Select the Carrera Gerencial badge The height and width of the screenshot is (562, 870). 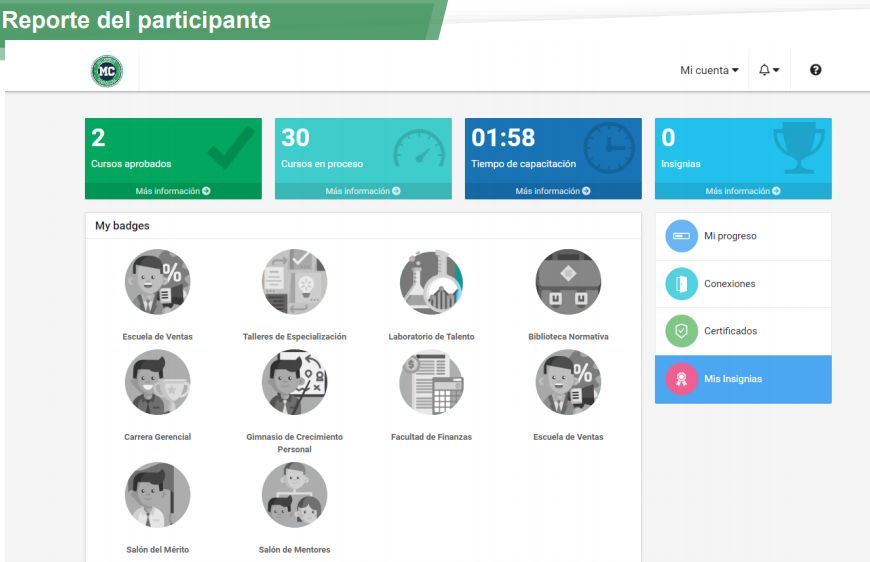coord(158,382)
